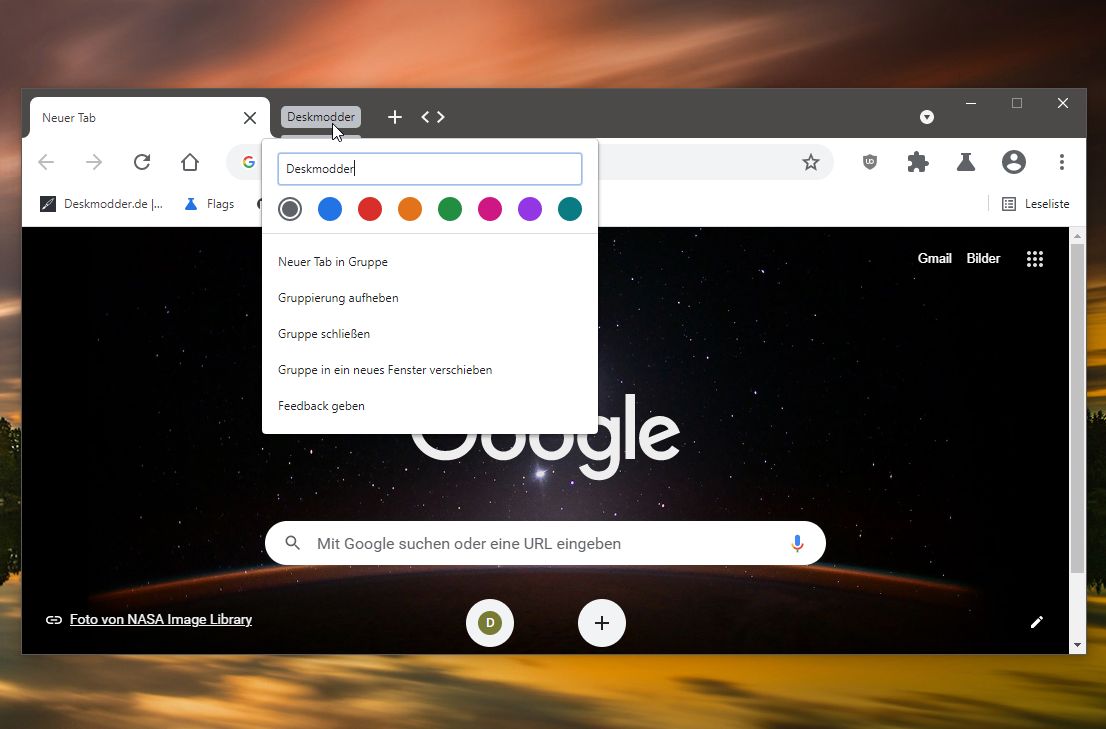Add a new tab with the plus button
The width and height of the screenshot is (1106, 729).
pos(395,117)
